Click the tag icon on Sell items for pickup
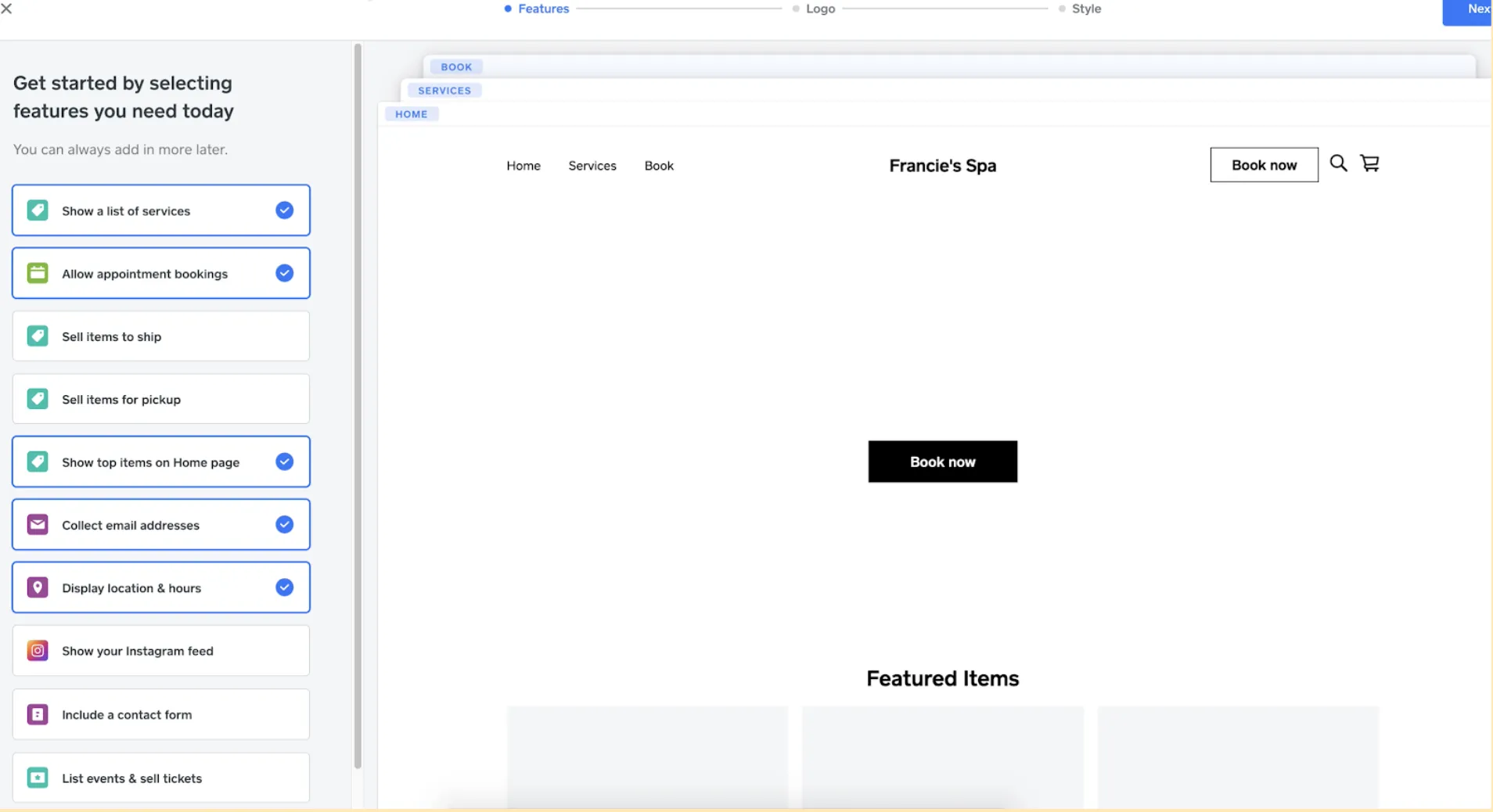The width and height of the screenshot is (1493, 812). tap(37, 399)
